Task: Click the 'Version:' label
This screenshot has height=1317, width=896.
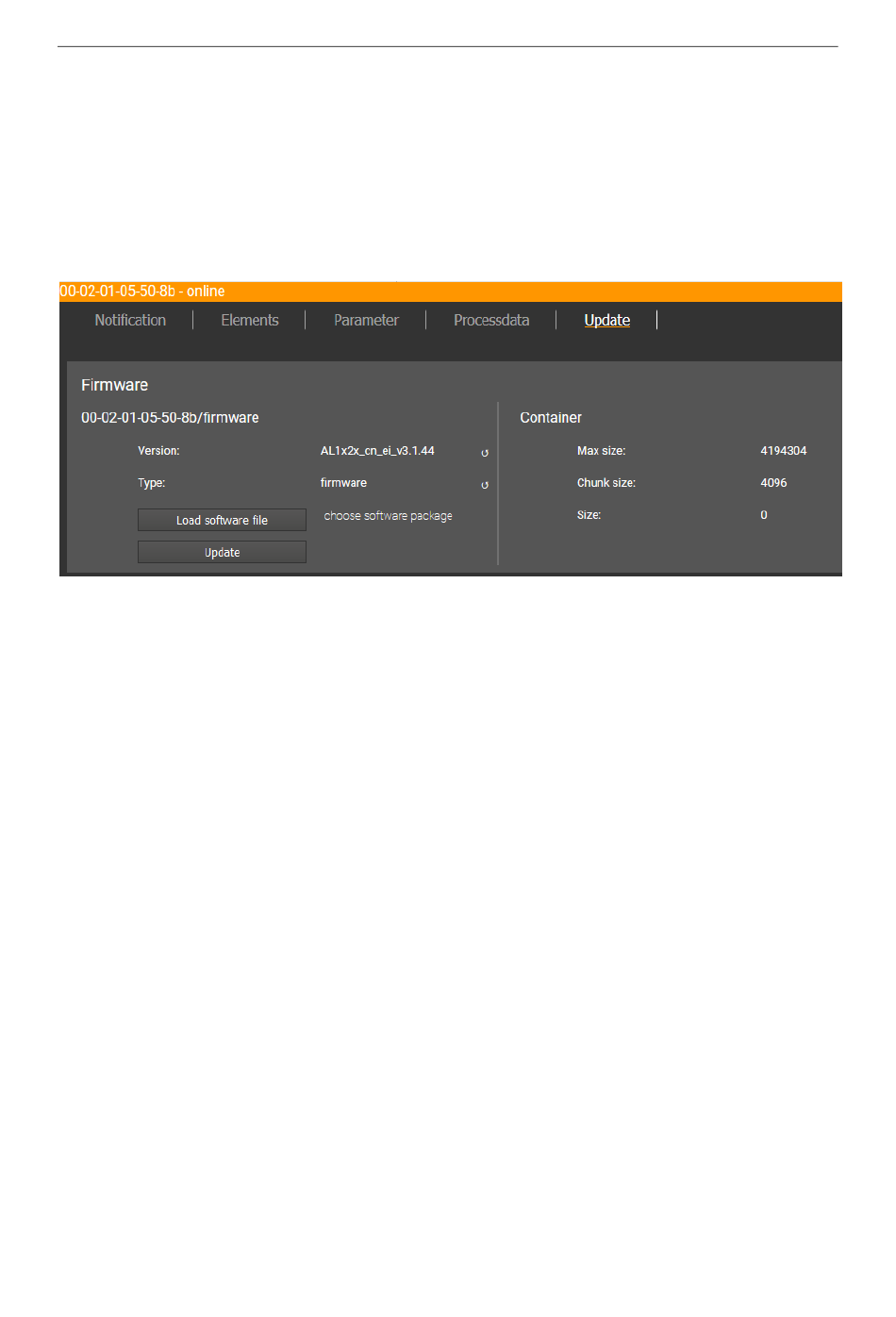Action: [158, 451]
